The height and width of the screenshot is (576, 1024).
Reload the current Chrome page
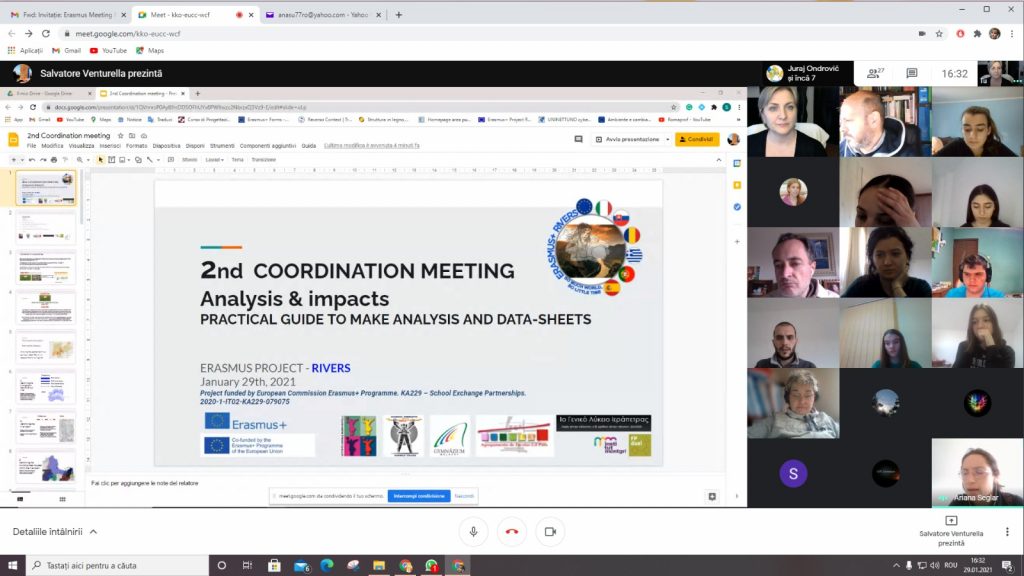pos(46,33)
